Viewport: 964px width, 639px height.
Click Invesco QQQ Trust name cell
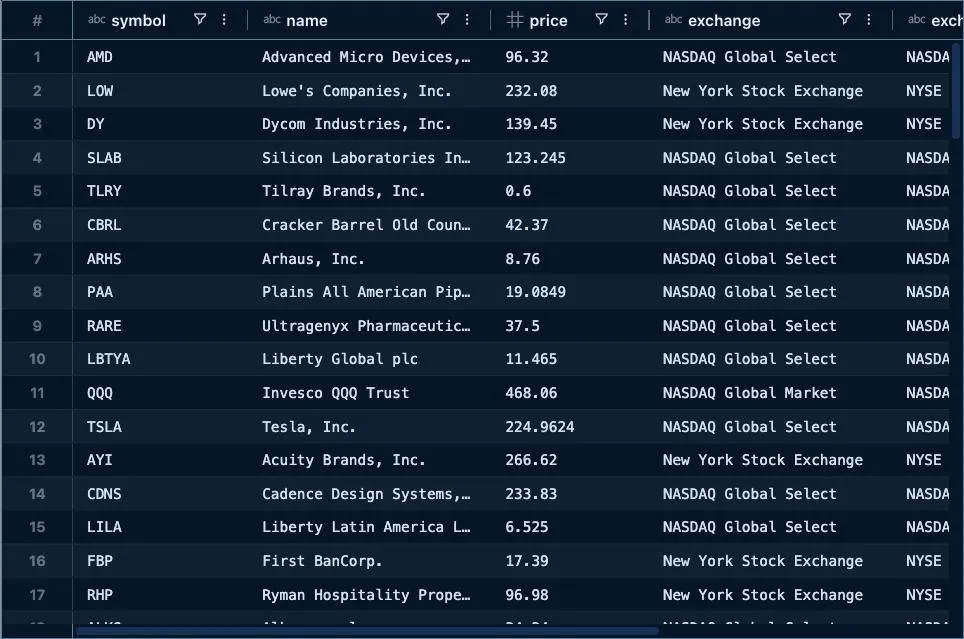pyautogui.click(x=369, y=392)
